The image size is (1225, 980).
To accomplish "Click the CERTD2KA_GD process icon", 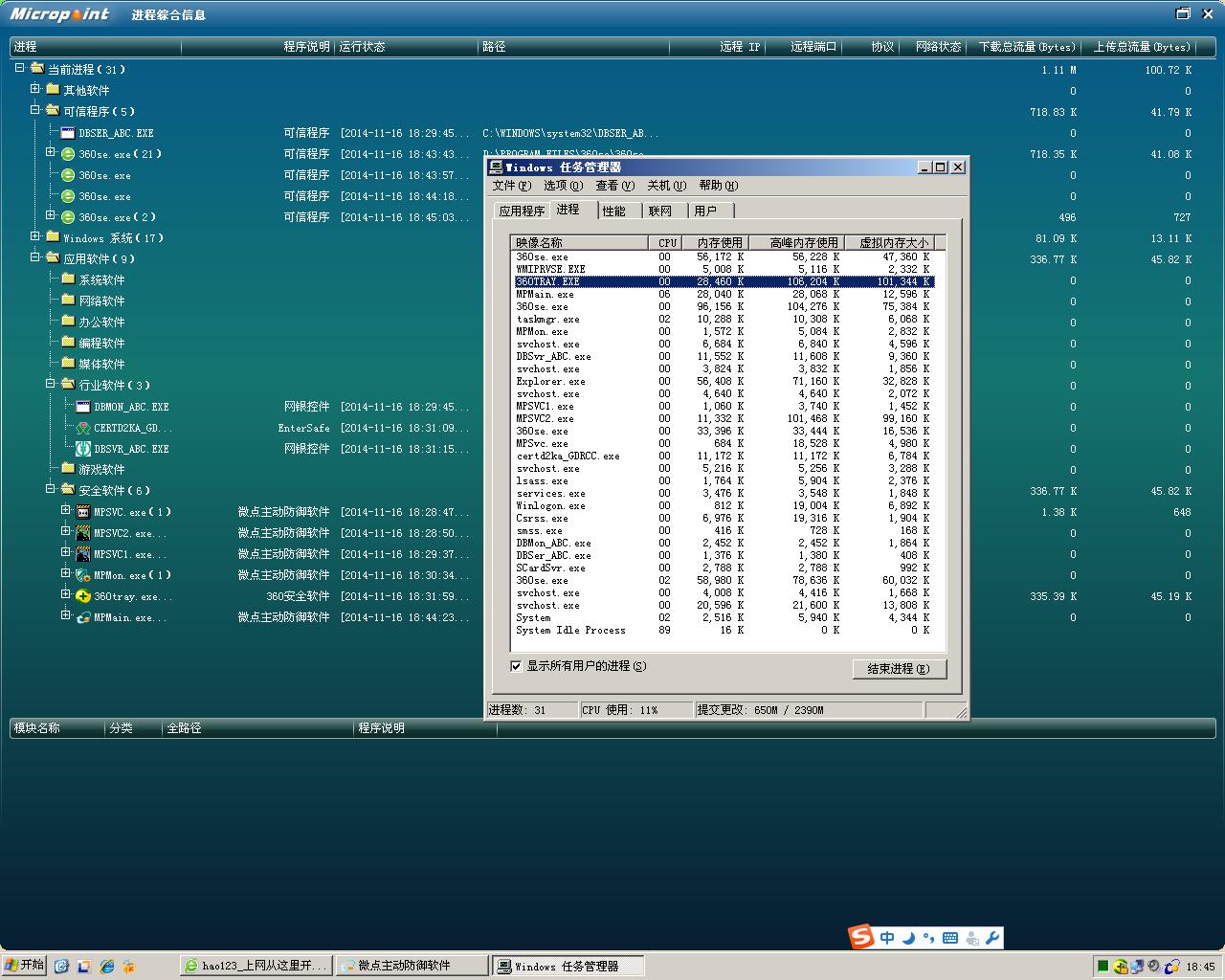I will (83, 428).
